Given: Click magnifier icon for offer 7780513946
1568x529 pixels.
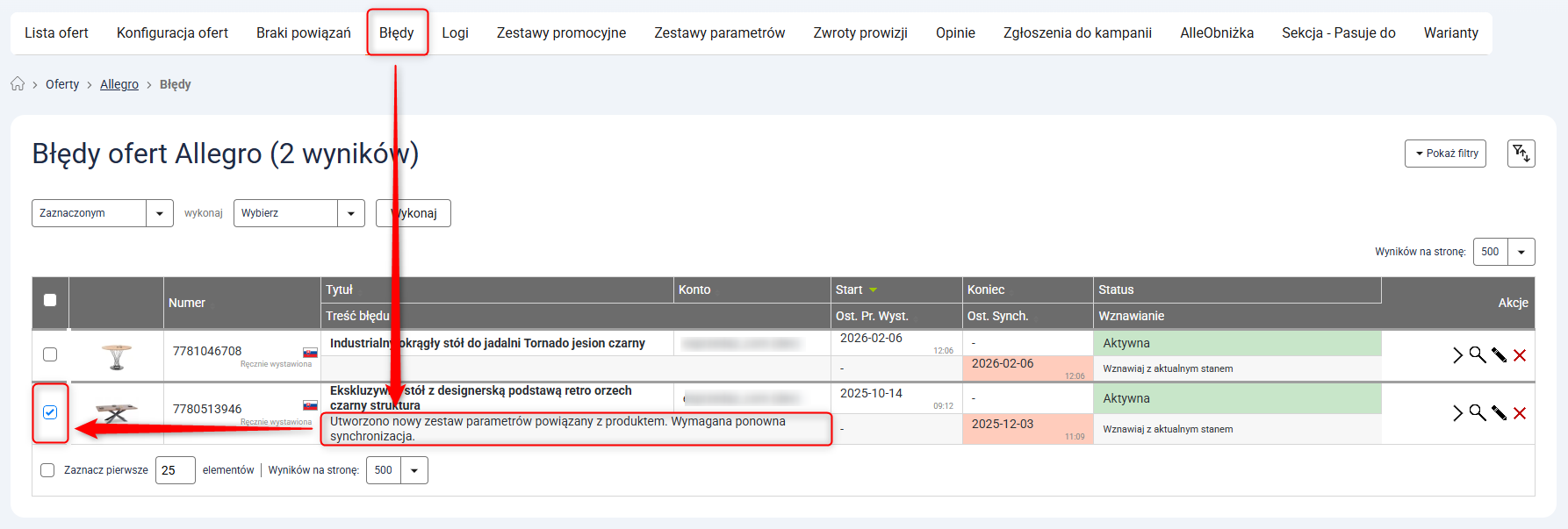Looking at the screenshot, I should pyautogui.click(x=1478, y=412).
